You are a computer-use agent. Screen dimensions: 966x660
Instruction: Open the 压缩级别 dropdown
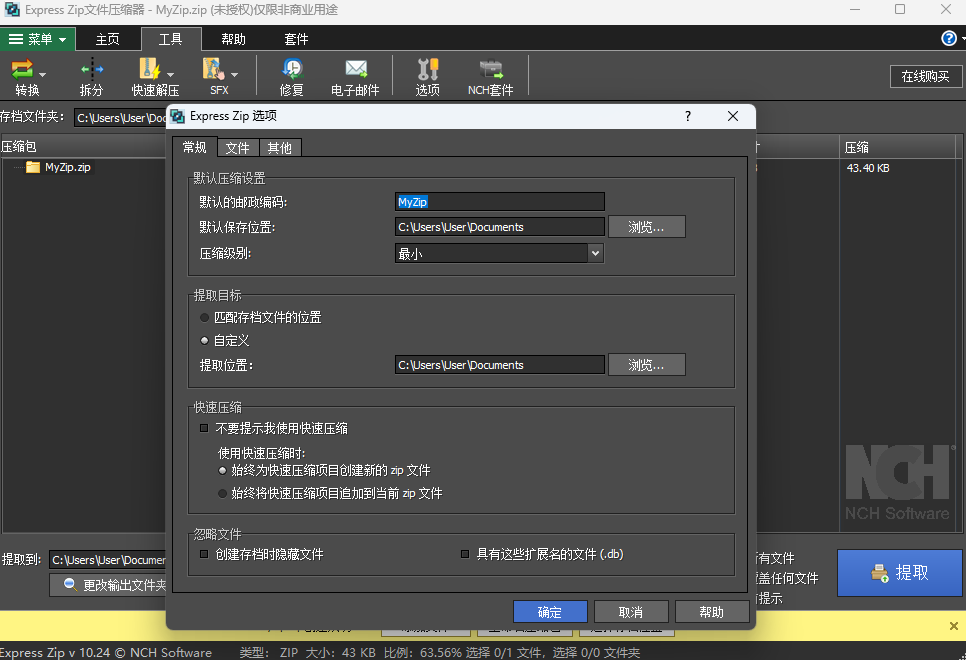point(596,252)
